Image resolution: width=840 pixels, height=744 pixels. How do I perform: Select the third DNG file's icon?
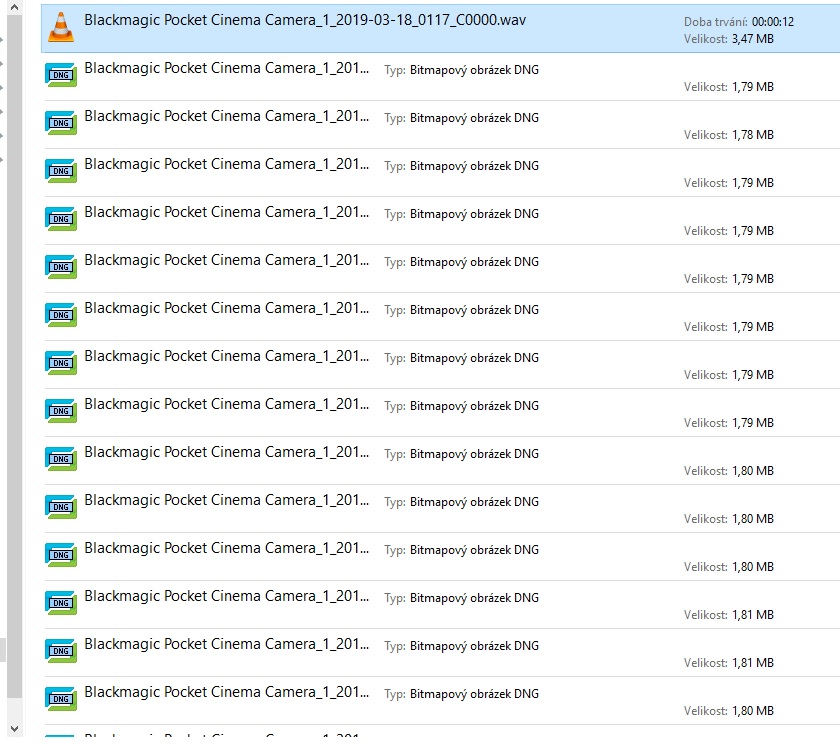[61, 171]
